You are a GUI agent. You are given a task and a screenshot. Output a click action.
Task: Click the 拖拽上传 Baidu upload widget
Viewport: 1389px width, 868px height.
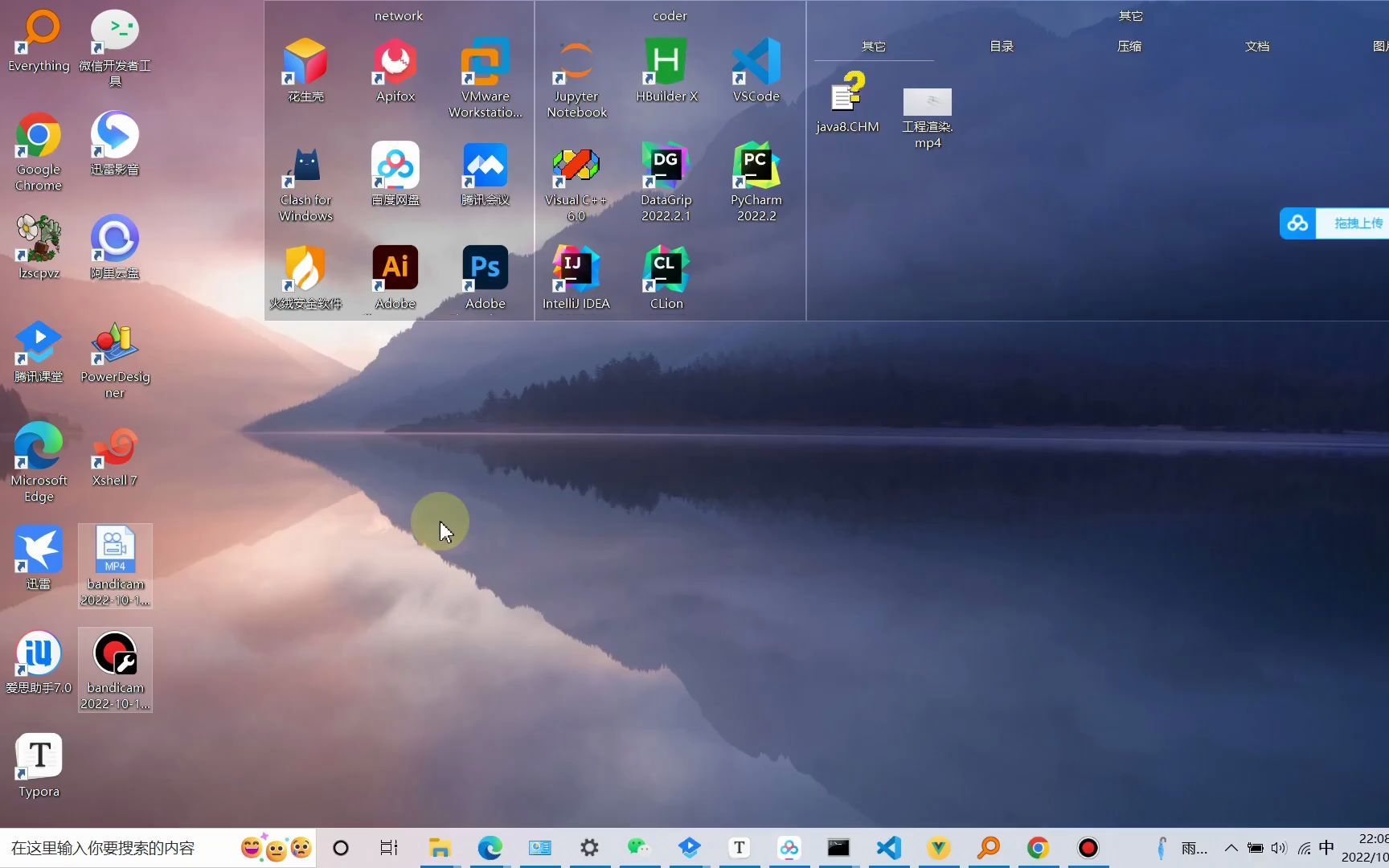click(x=1334, y=223)
